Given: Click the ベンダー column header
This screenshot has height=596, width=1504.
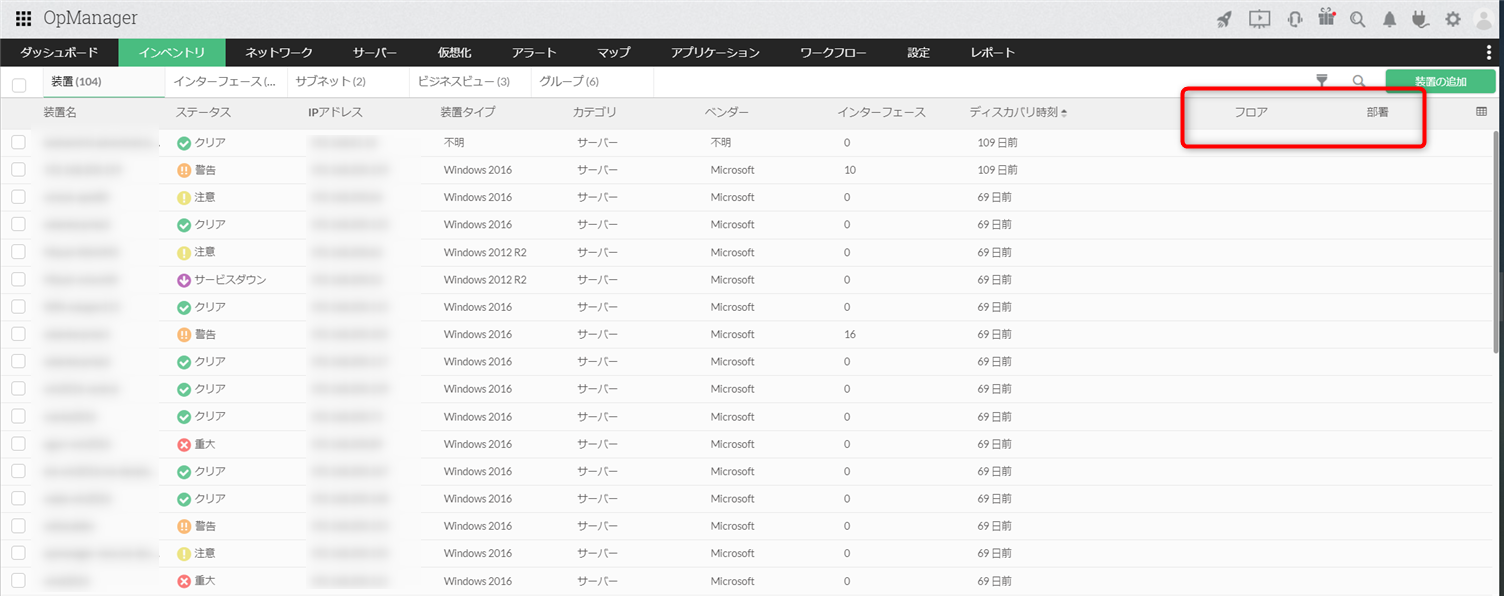Looking at the screenshot, I should pyautogui.click(x=727, y=112).
